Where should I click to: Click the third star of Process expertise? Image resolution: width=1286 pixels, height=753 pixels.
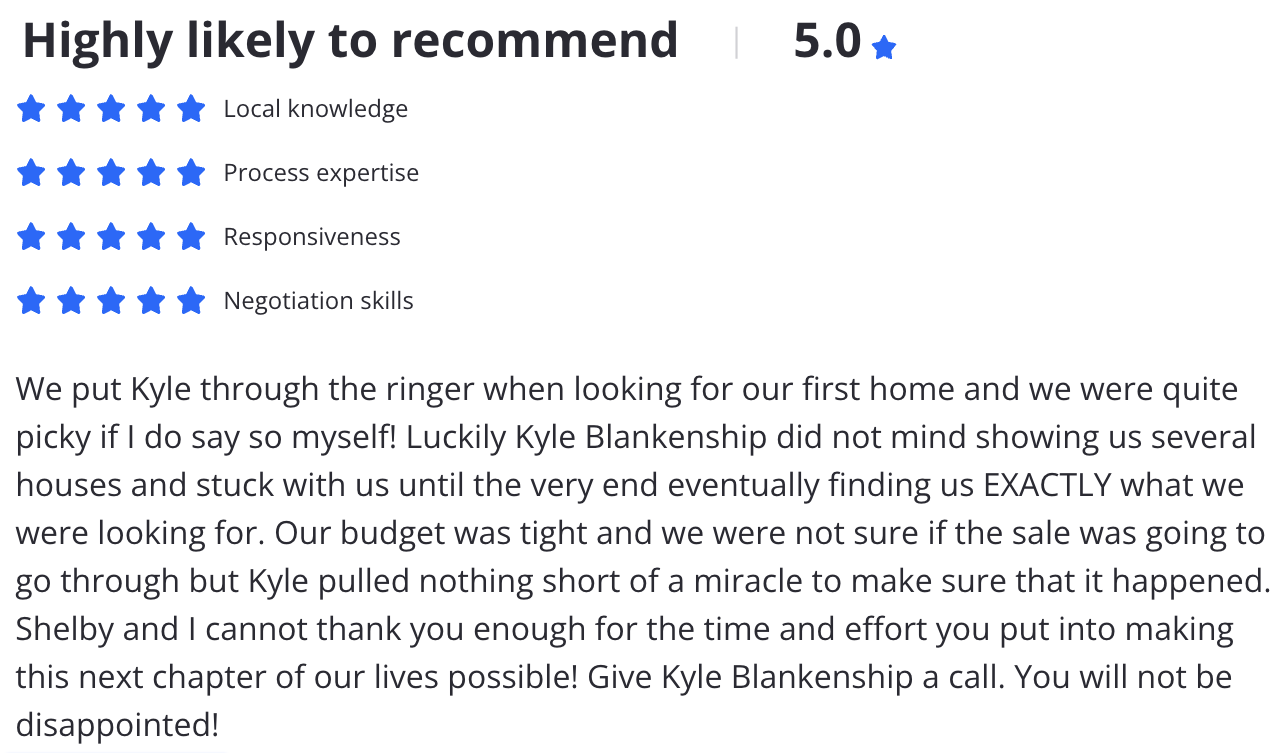point(111,172)
